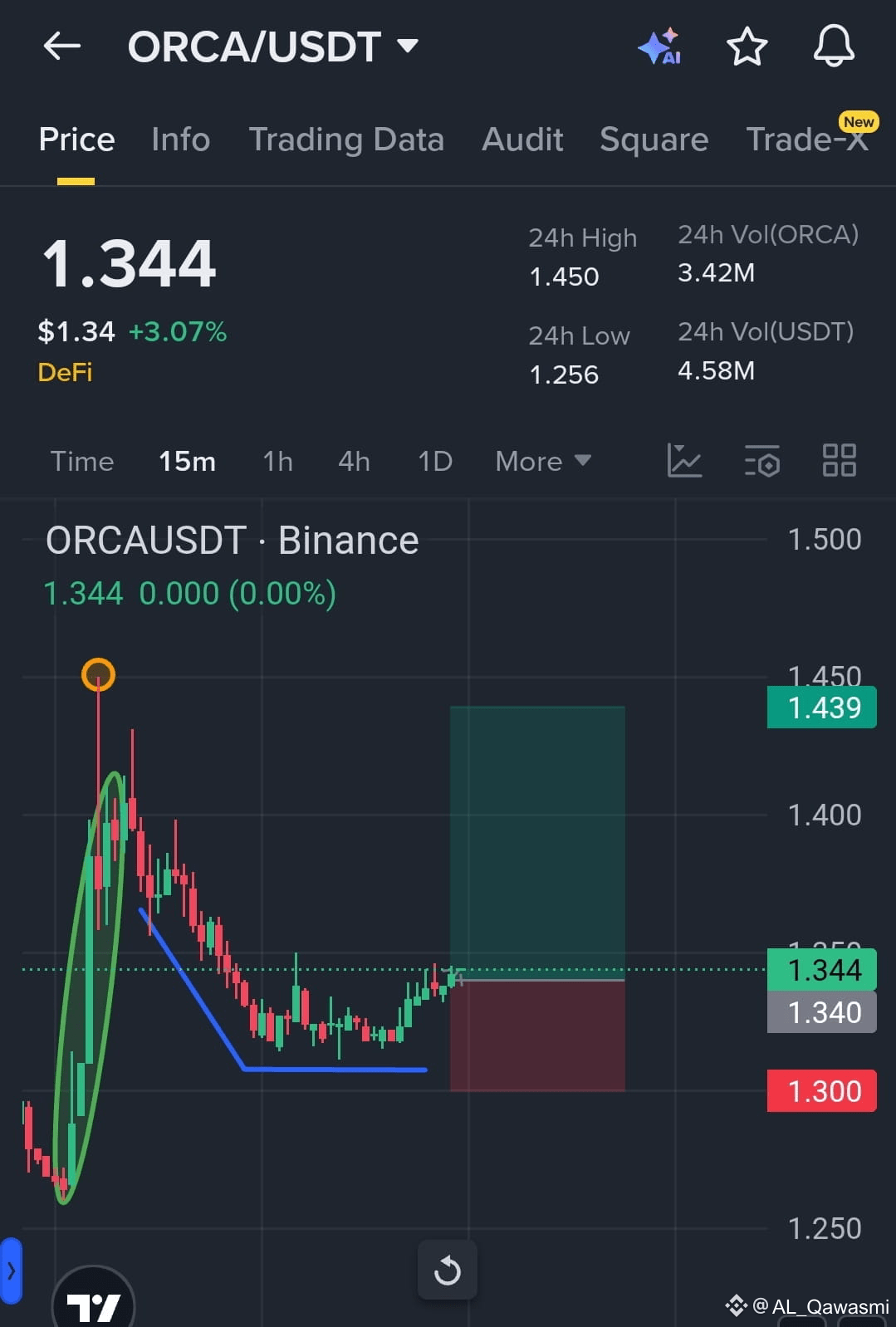Open chart indicator settings icon
Image resolution: width=896 pixels, height=1327 pixels.
761,460
